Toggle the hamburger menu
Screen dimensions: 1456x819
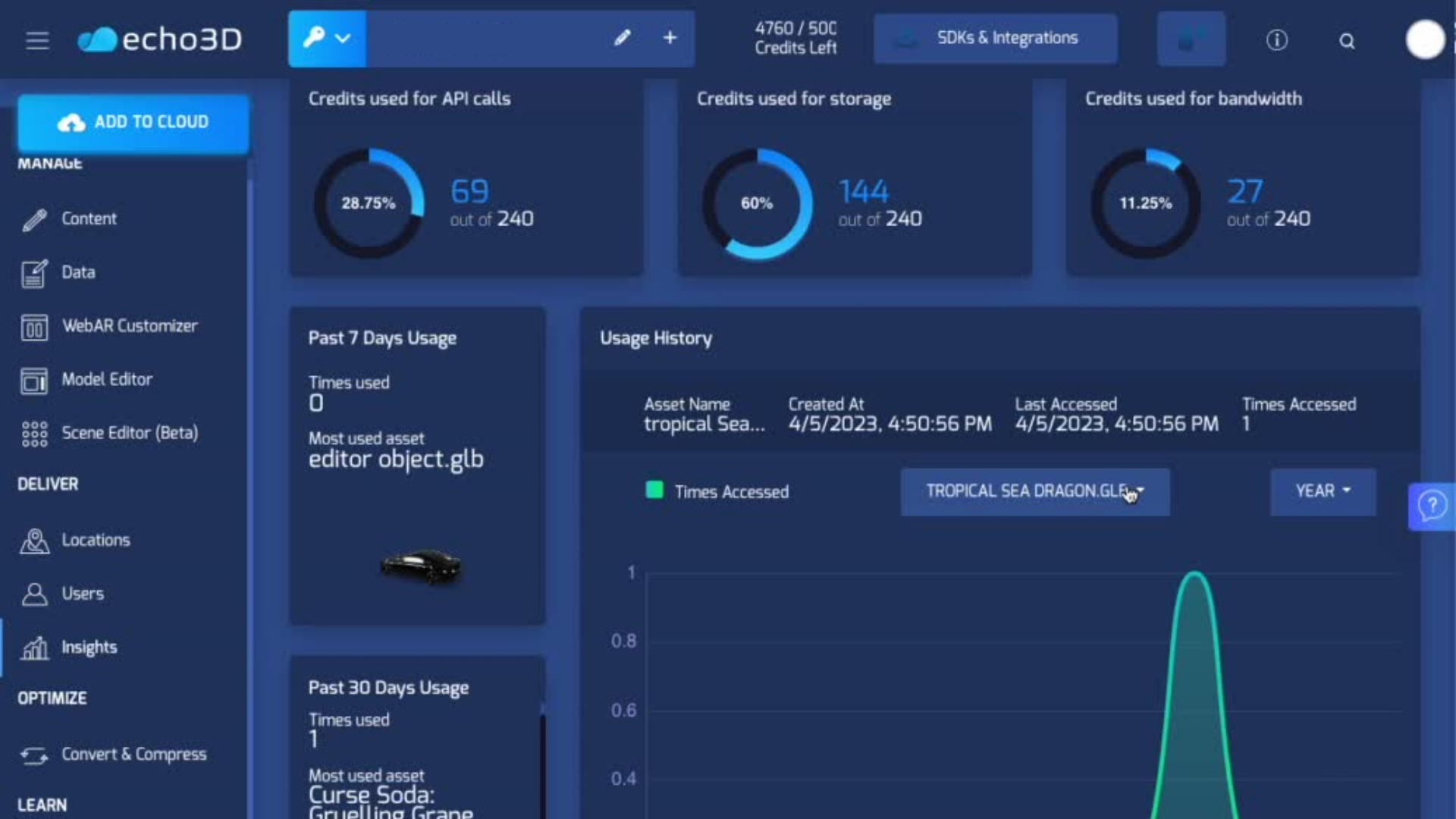36,40
